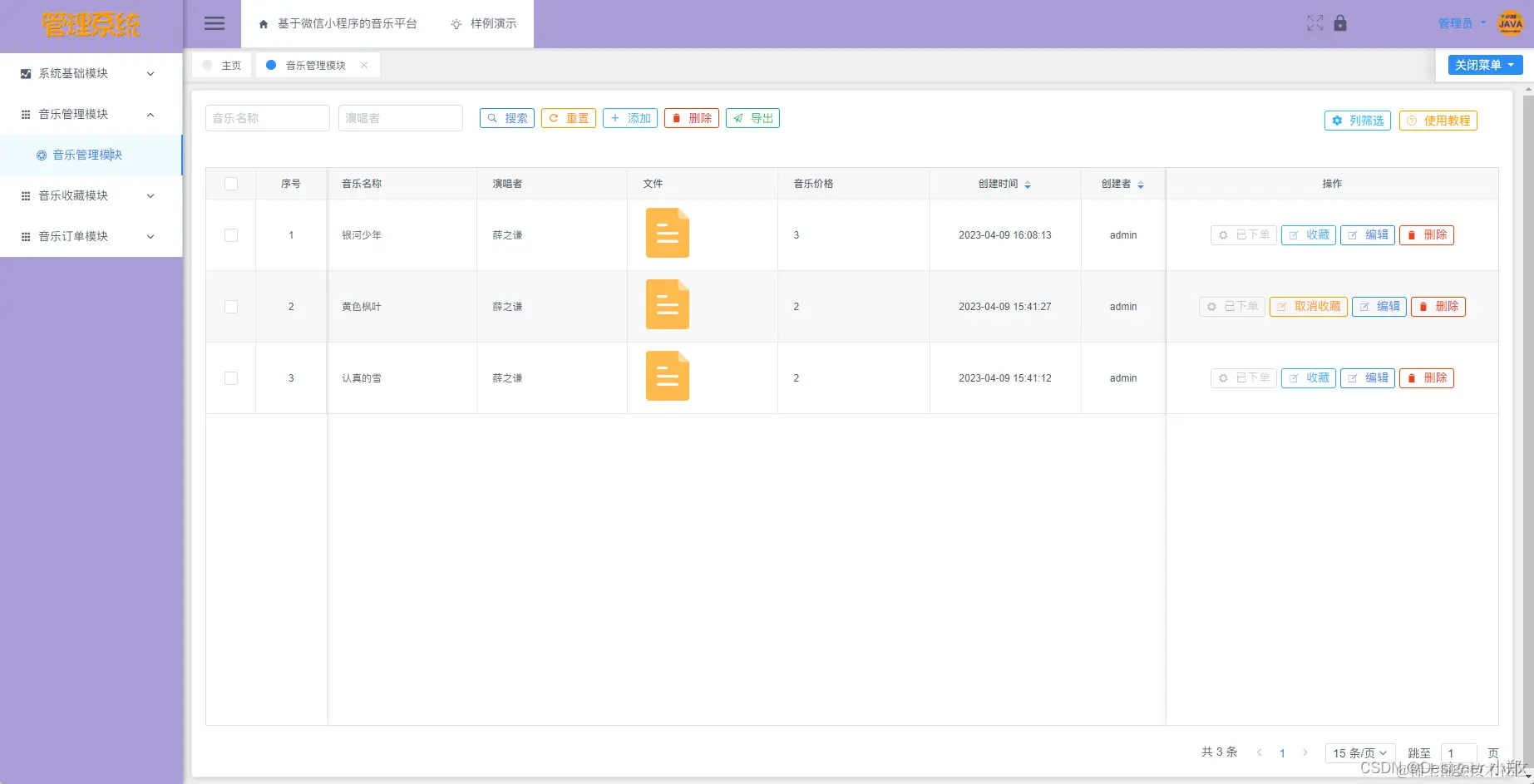This screenshot has width=1534, height=784.
Task: Go to previous page arrow
Action: pos(1260,752)
